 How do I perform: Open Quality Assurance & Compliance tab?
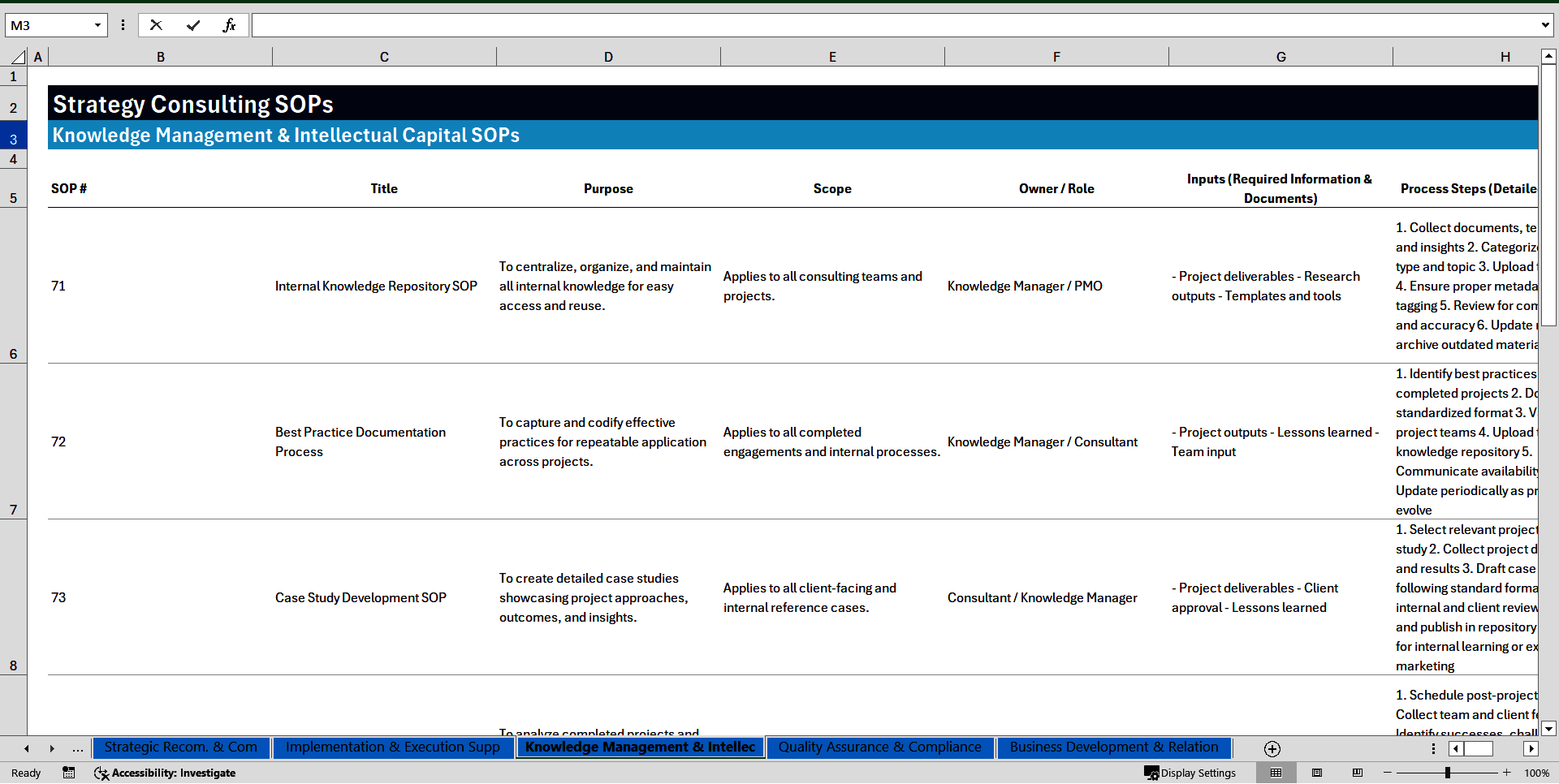[x=880, y=747]
